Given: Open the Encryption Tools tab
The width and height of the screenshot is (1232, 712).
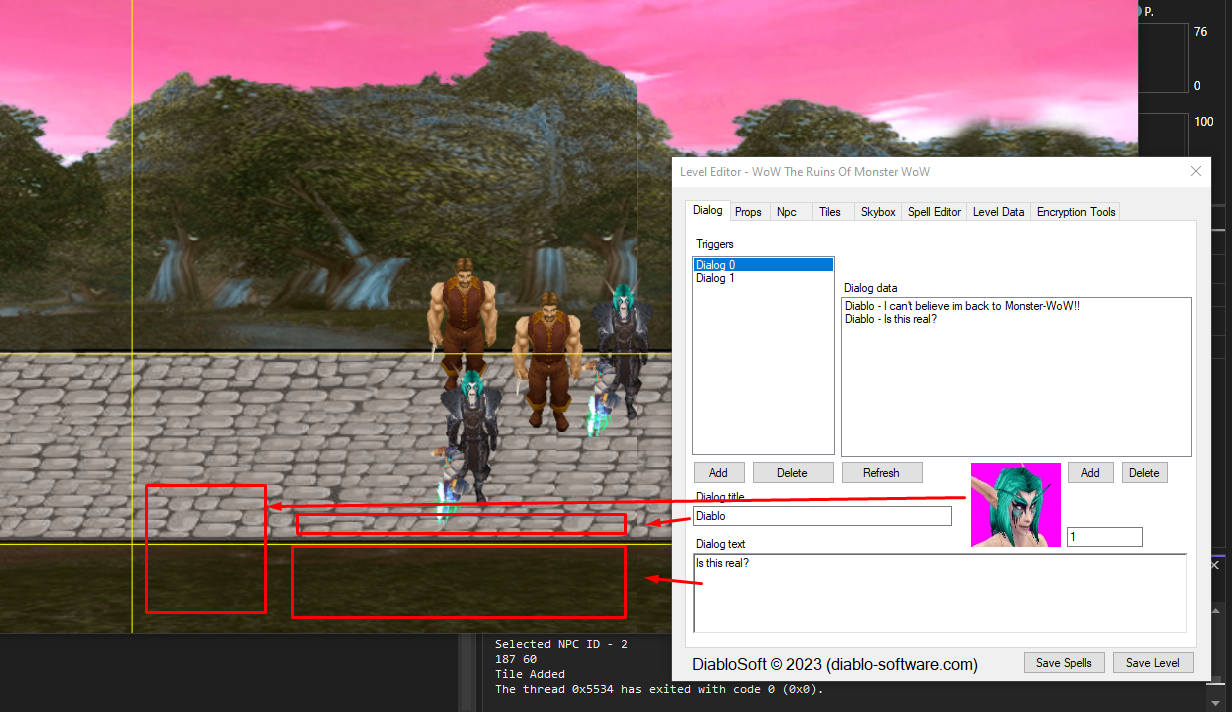Looking at the screenshot, I should [x=1075, y=212].
